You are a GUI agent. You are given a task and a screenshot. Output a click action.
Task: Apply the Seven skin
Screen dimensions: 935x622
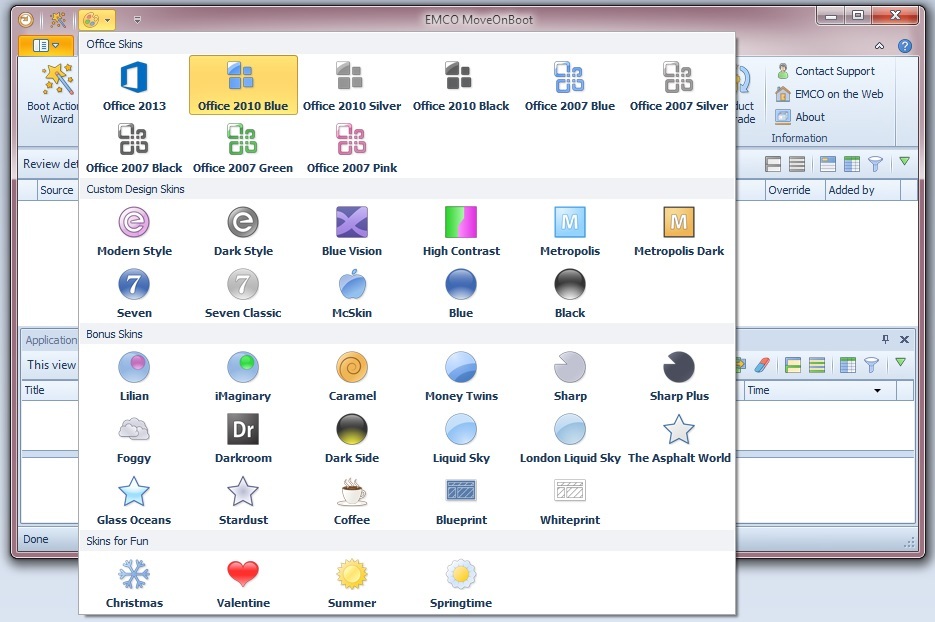coord(134,293)
